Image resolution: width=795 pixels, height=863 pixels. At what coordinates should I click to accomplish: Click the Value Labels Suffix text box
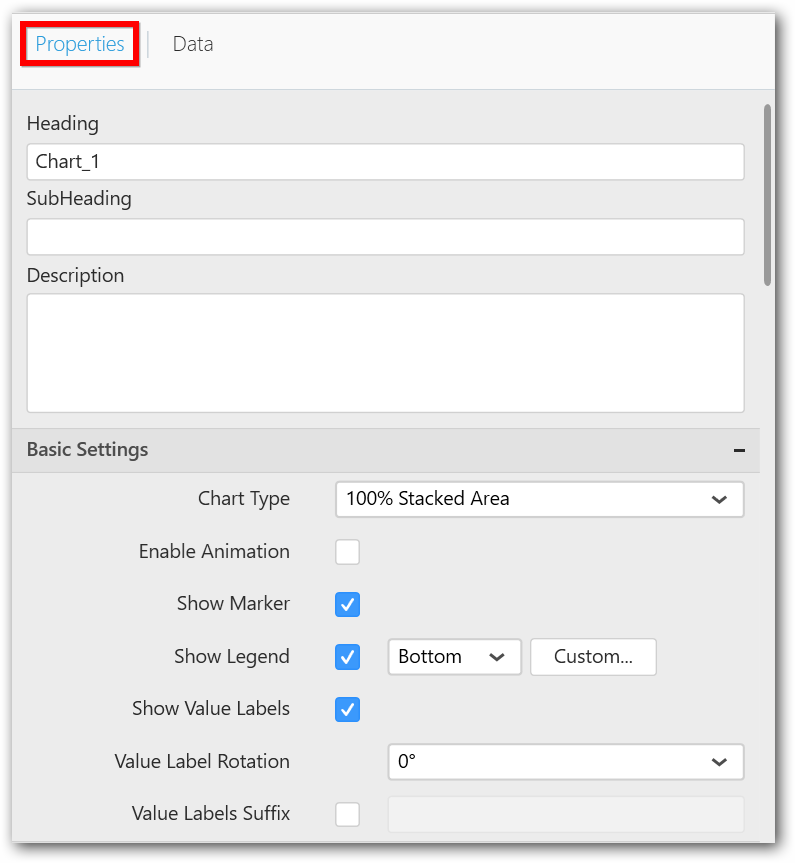(x=565, y=814)
